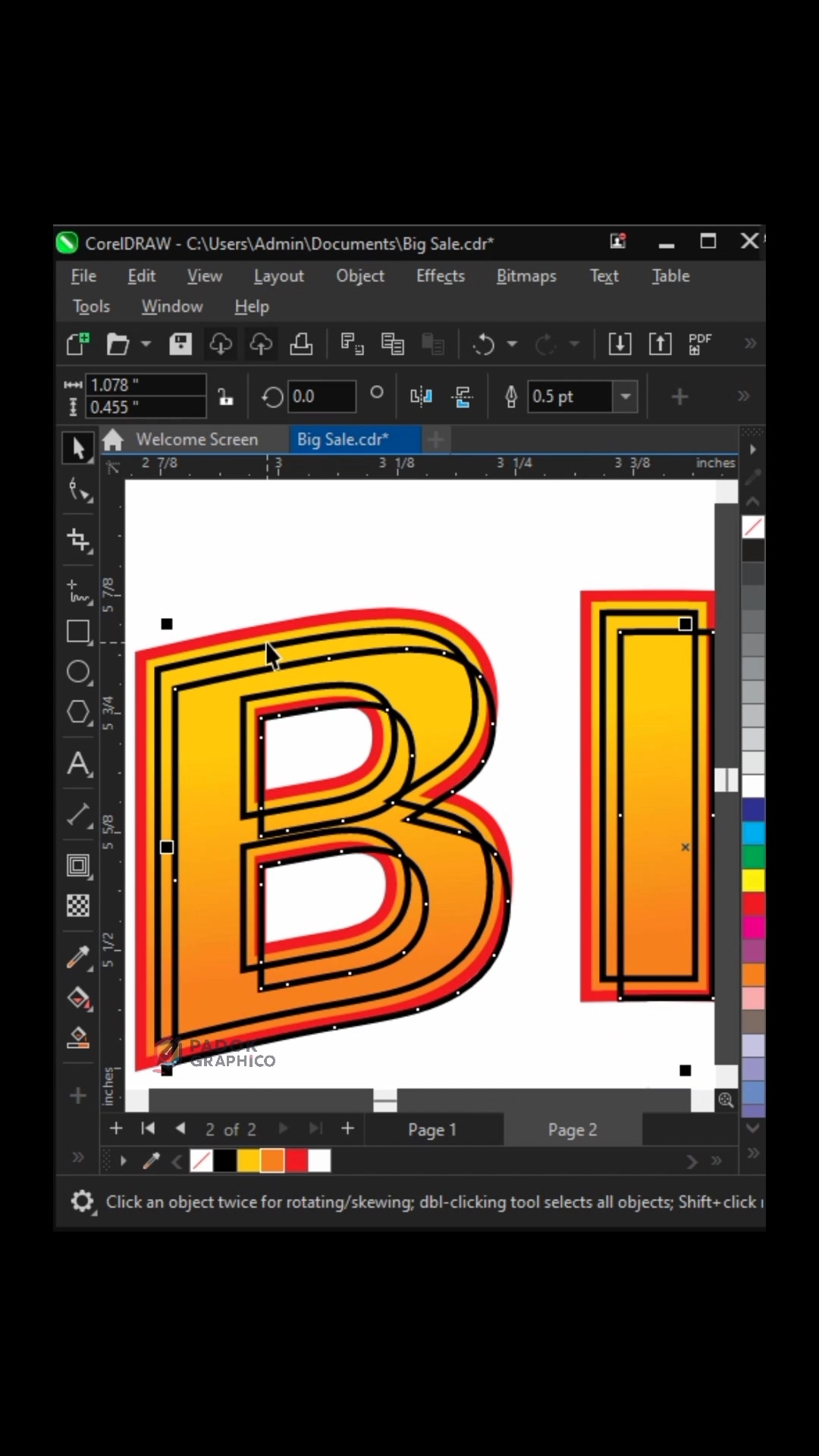The height and width of the screenshot is (1456, 819).
Task: Go to the previous page arrow
Action: 180,1128
